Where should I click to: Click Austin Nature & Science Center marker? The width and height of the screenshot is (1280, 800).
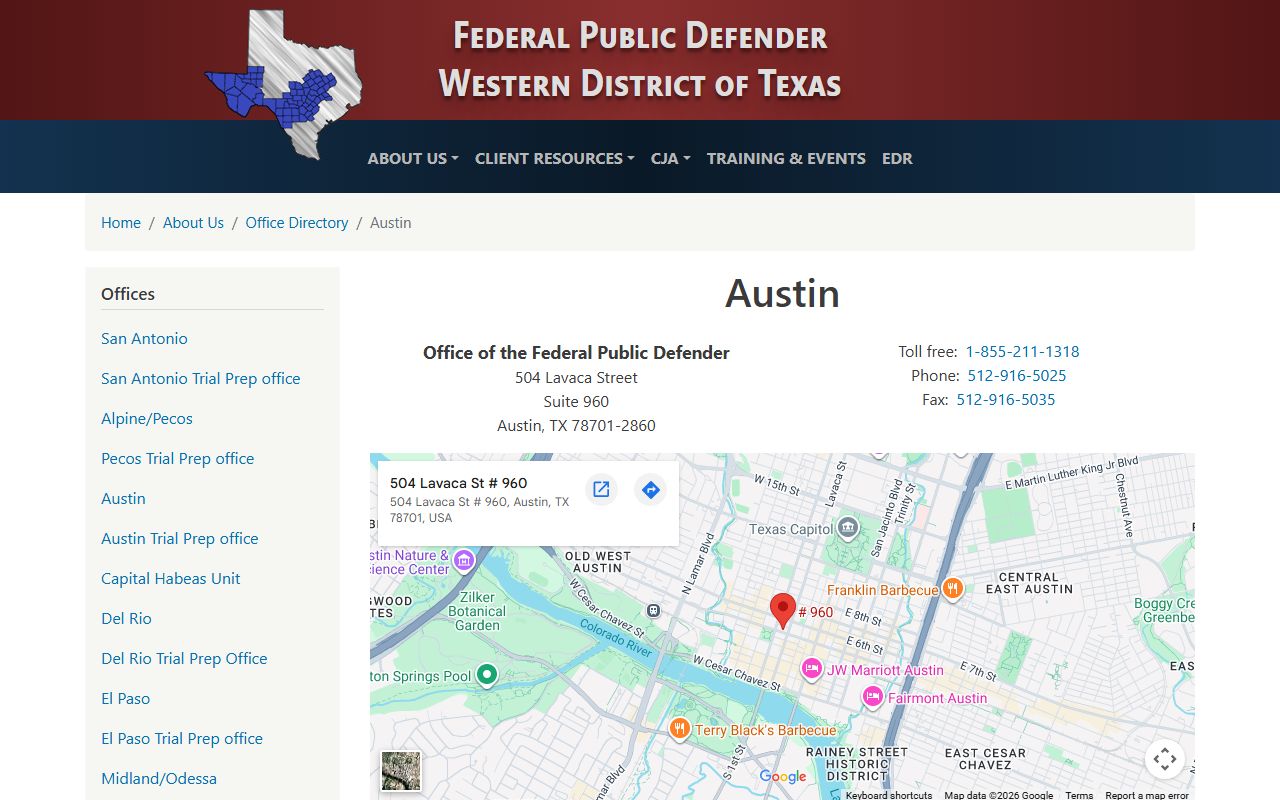(463, 560)
